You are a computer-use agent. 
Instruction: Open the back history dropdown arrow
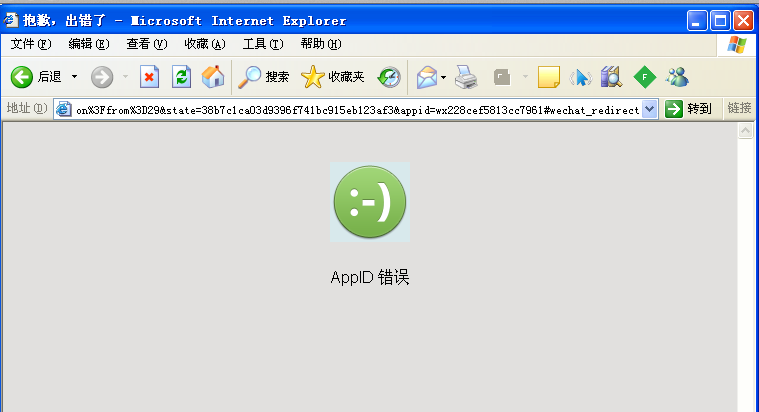coord(75,77)
